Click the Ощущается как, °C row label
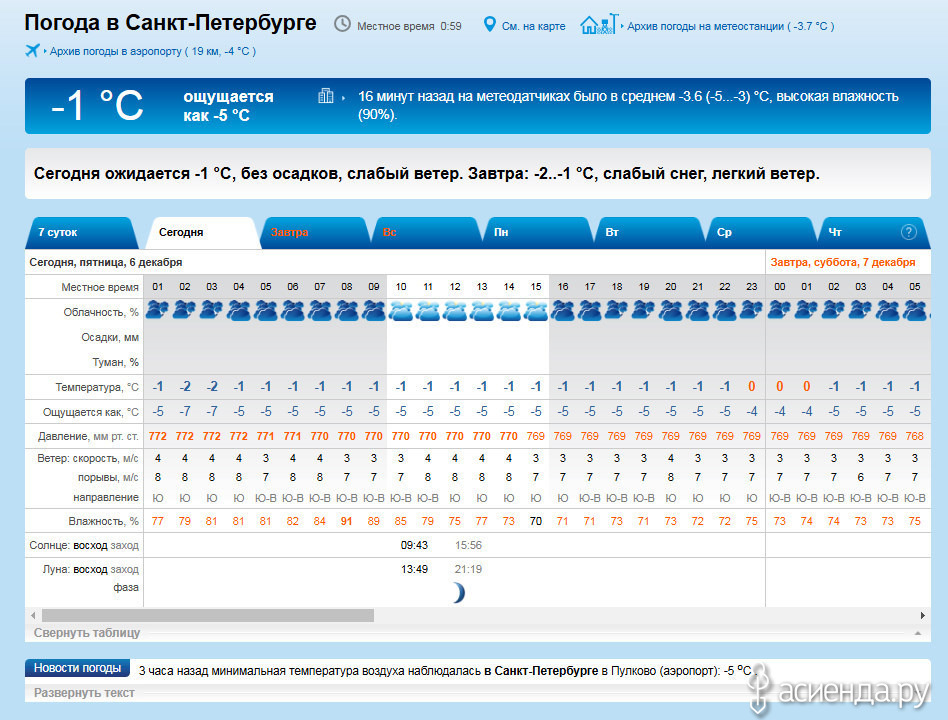 pos(91,412)
